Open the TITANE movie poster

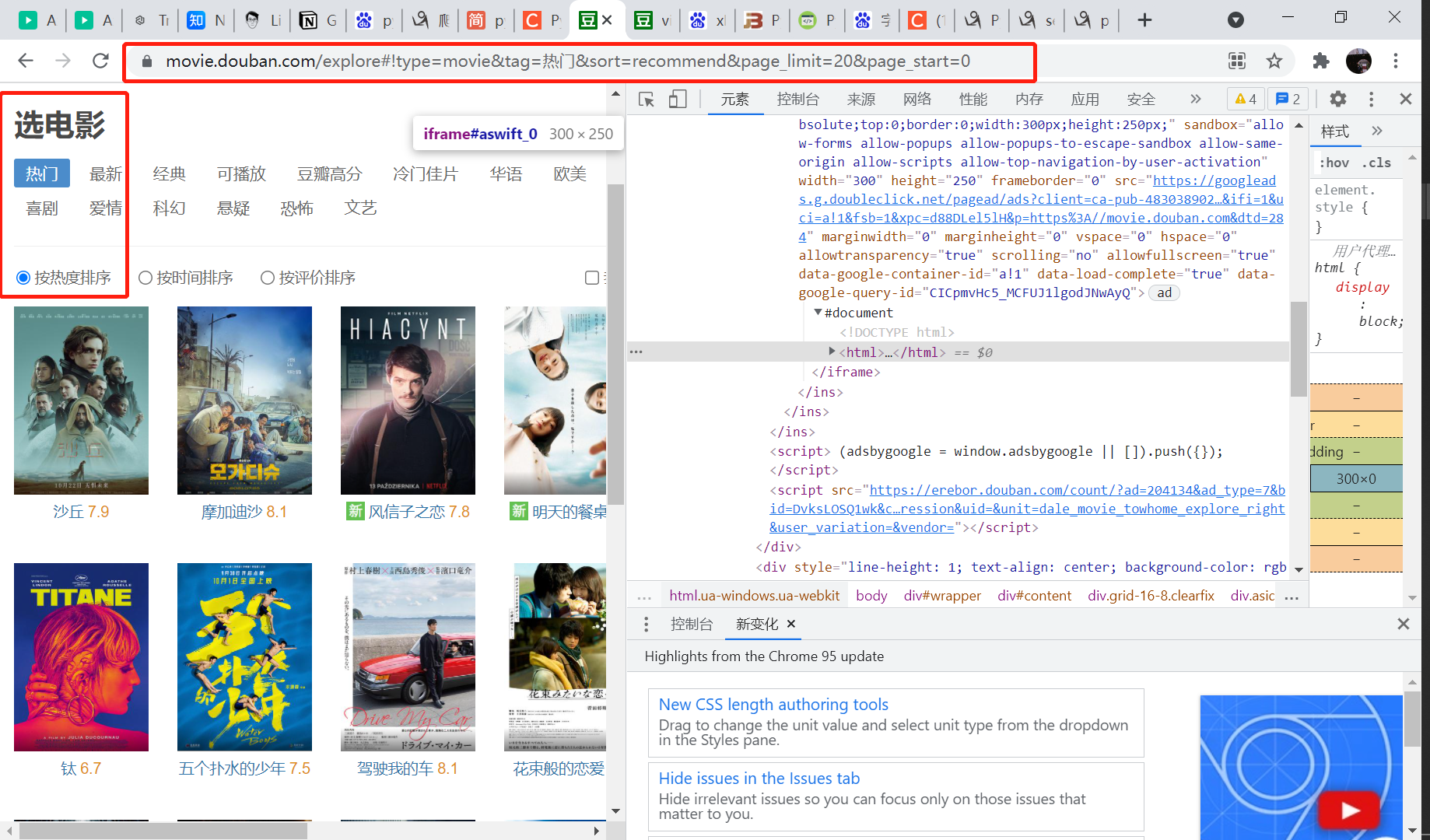coord(81,657)
